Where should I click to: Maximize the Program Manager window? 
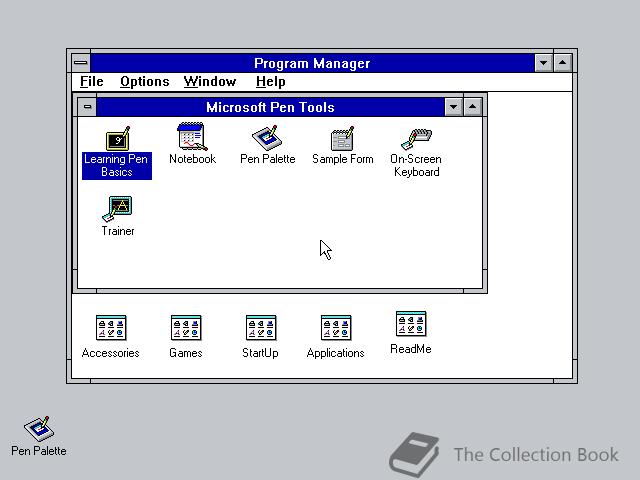pyautogui.click(x=562, y=63)
